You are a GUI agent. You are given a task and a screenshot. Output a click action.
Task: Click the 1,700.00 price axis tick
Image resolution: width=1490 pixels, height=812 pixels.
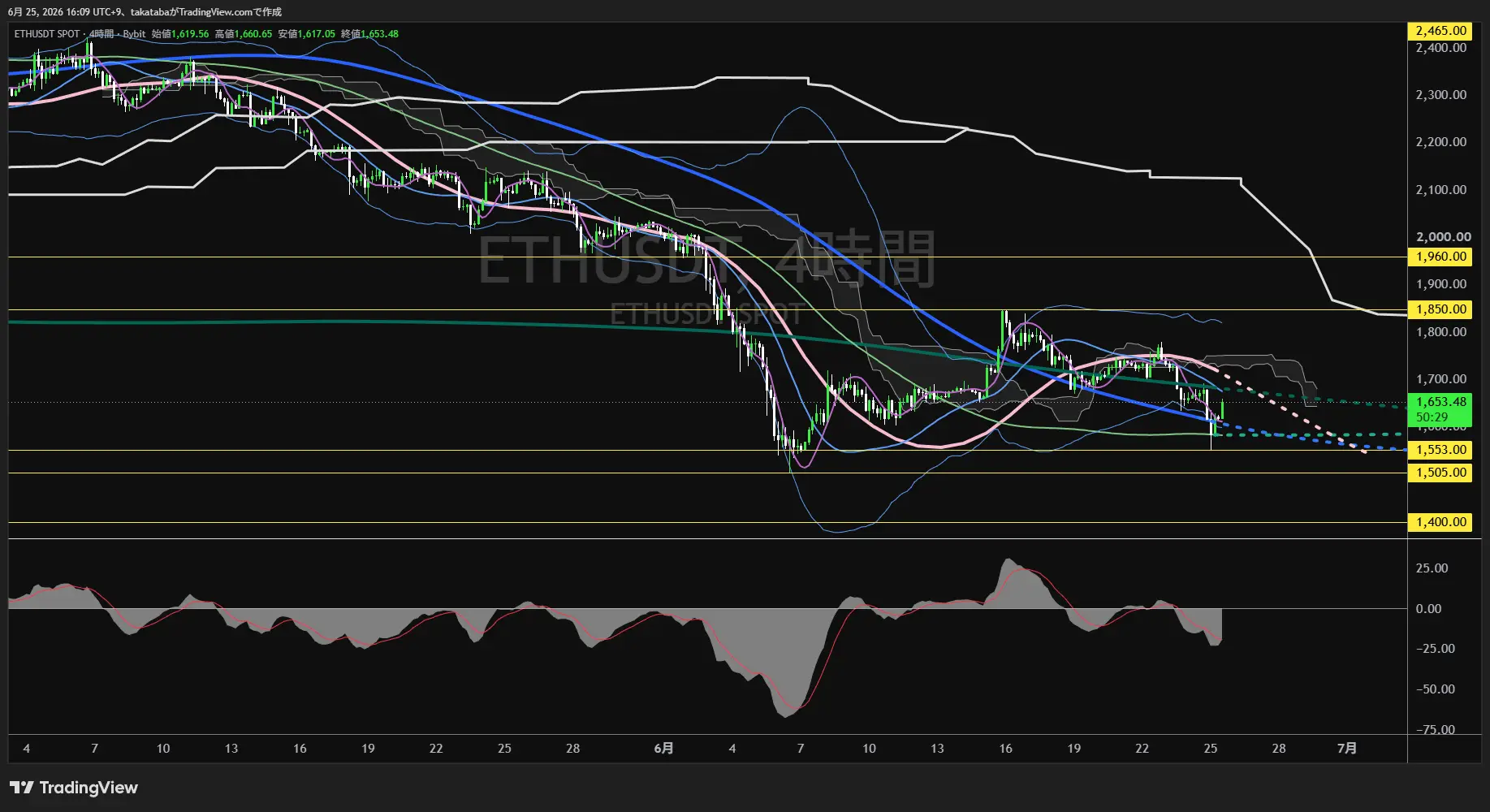click(x=1440, y=379)
